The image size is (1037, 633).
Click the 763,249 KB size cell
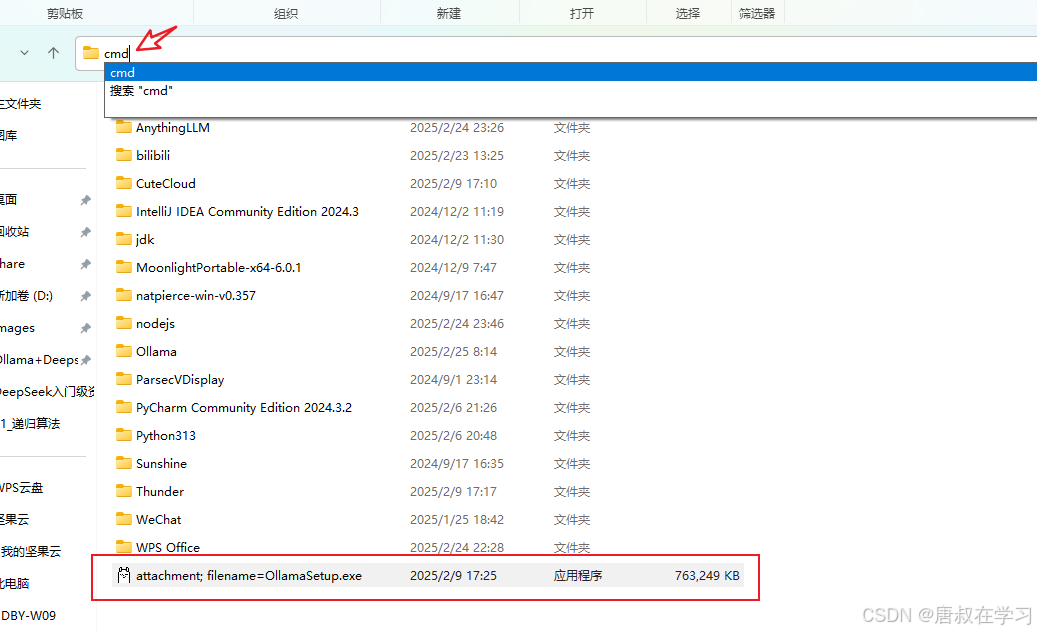click(707, 575)
